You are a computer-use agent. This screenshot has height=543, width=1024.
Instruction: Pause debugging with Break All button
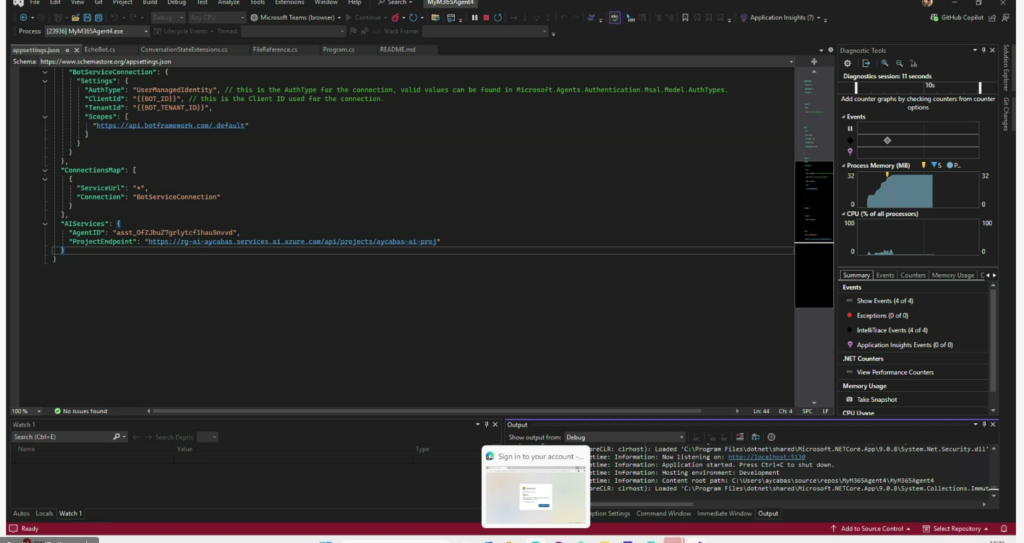click(475, 18)
